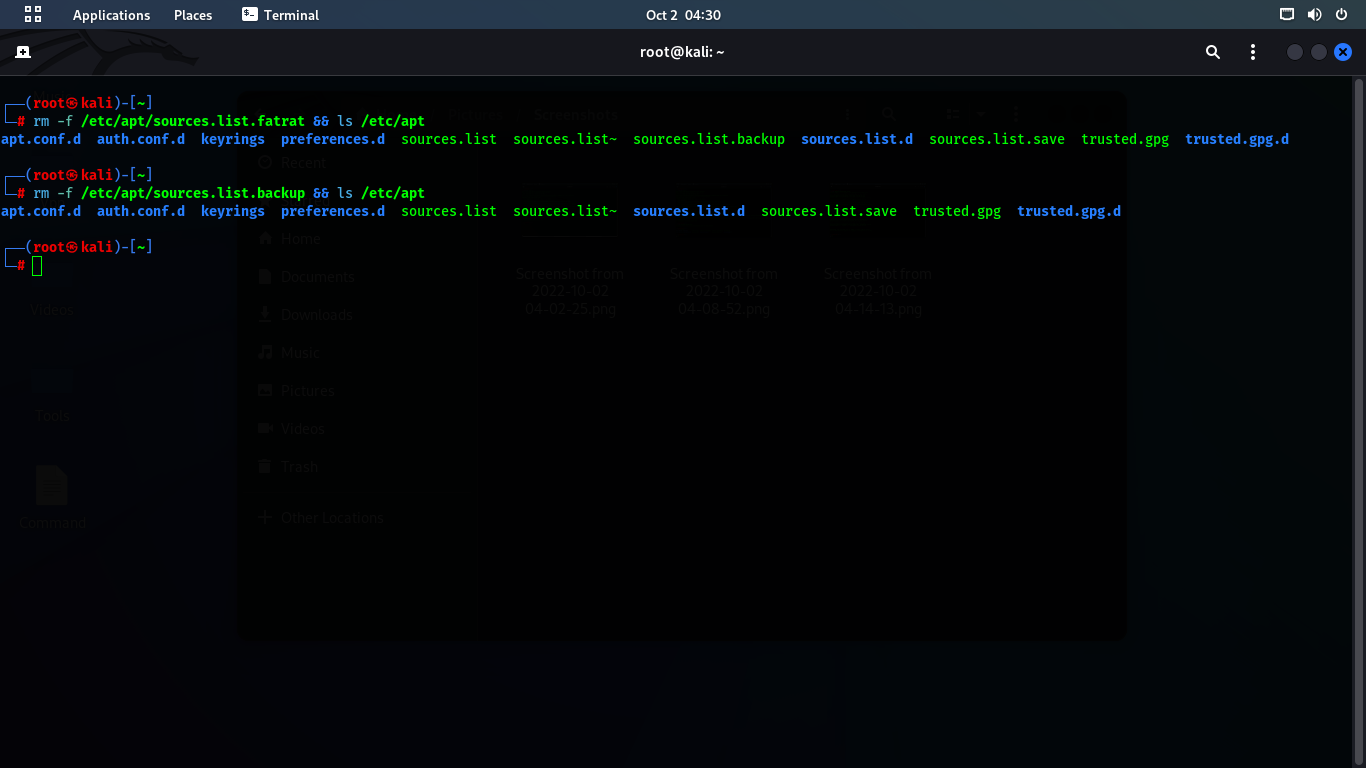This screenshot has width=1366, height=768.
Task: Click the terminal prompt cursor to focus input
Action: point(37,265)
